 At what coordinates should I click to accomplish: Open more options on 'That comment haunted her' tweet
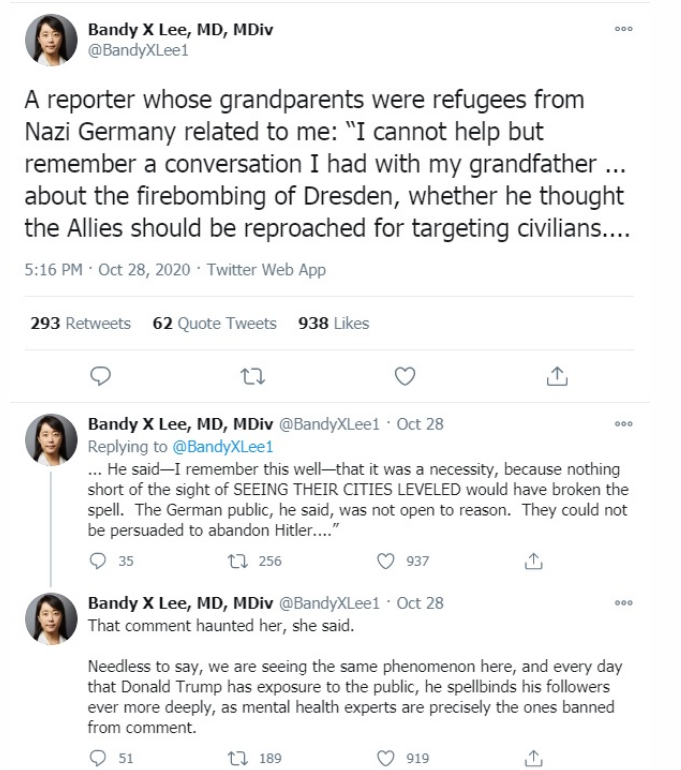[x=624, y=603]
